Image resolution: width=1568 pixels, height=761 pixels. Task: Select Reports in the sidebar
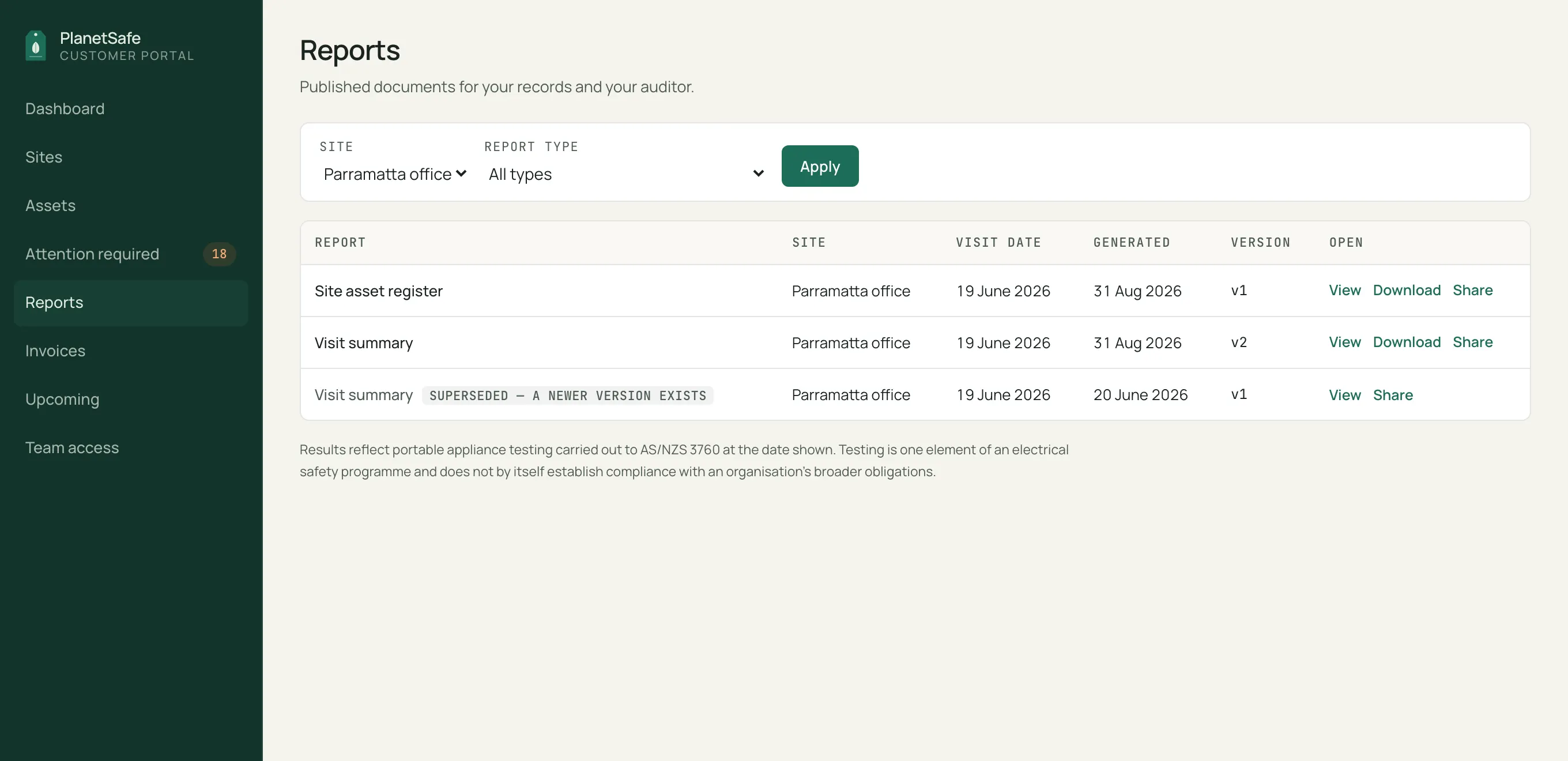pyautogui.click(x=130, y=303)
